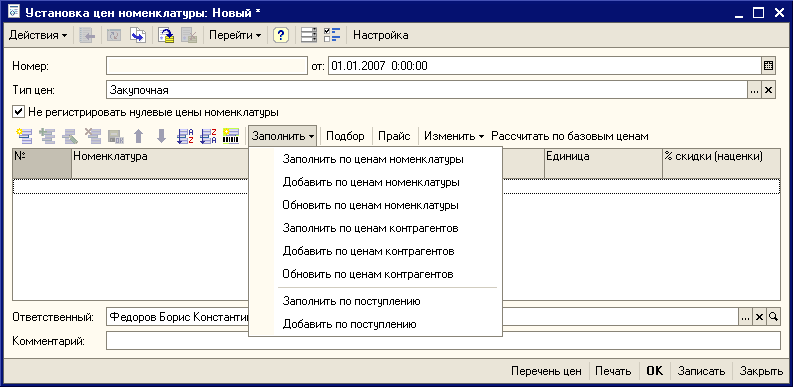Open help via the question mark icon
The height and width of the screenshot is (388, 794).
click(281, 35)
